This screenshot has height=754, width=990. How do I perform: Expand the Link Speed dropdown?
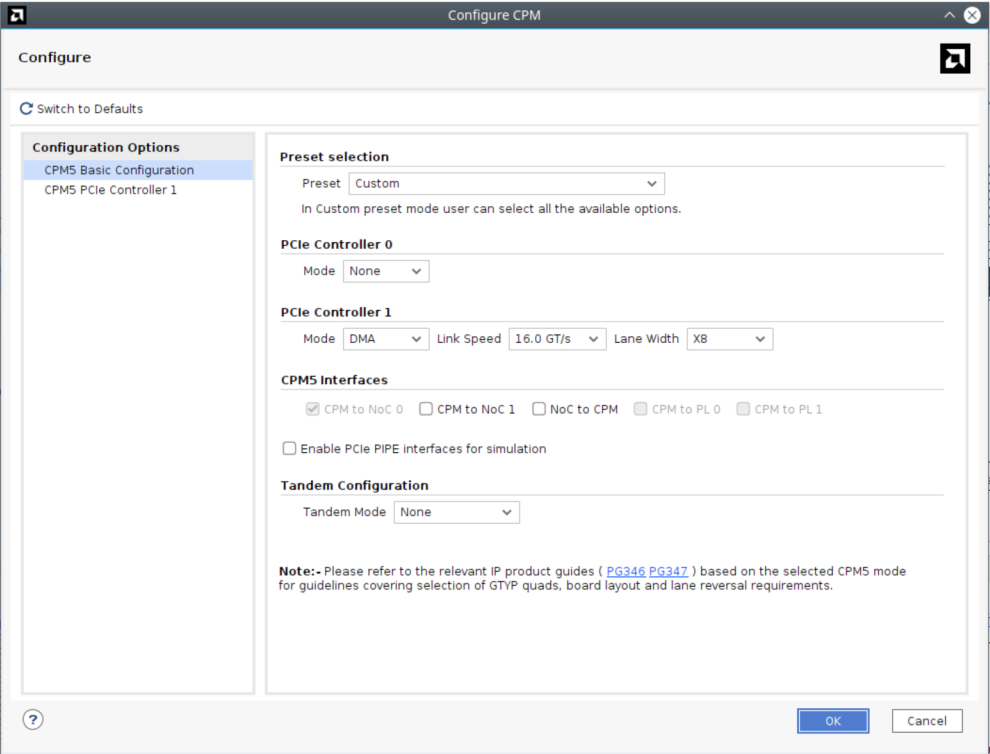tap(557, 339)
